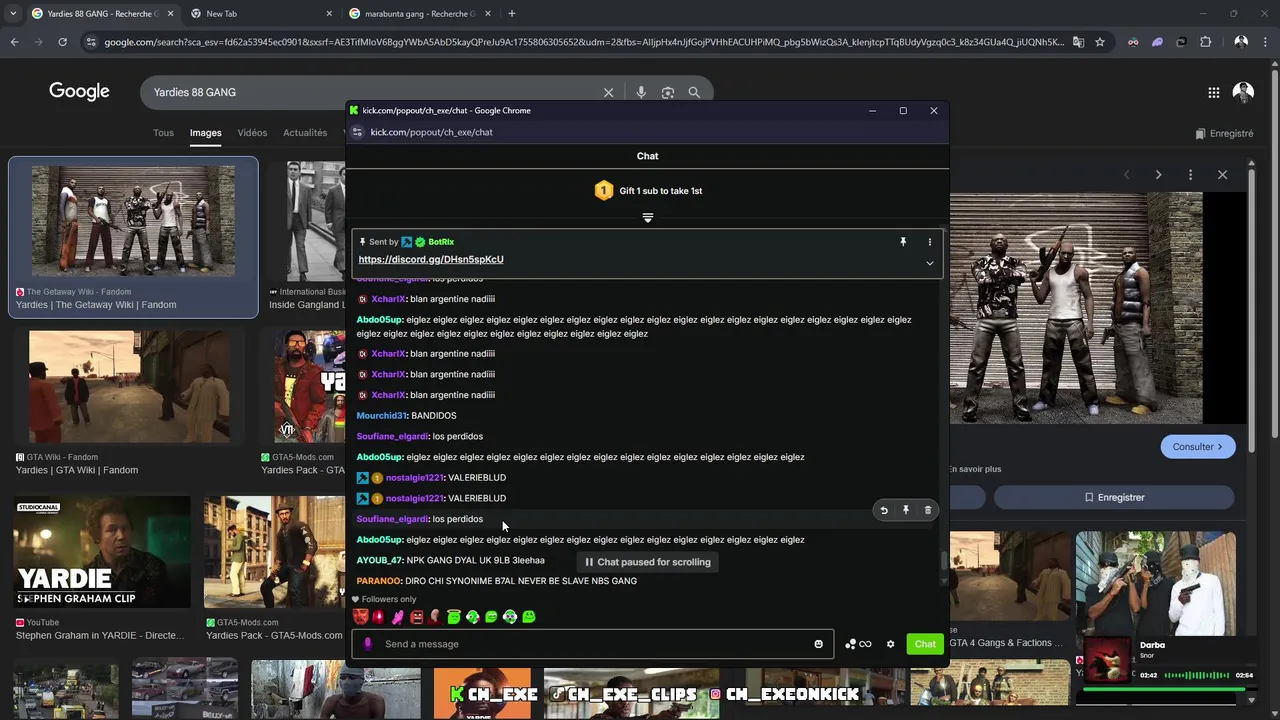Viewport: 1280px width, 720px height.
Task: Expand the pinned message chevron
Action: (929, 263)
